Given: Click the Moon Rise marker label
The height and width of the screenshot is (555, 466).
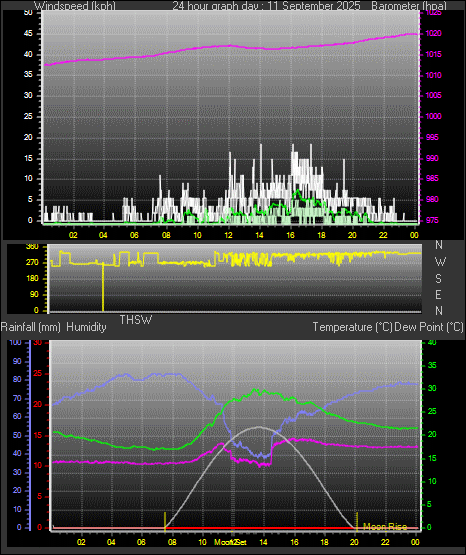Looking at the screenshot, I should [385, 527].
